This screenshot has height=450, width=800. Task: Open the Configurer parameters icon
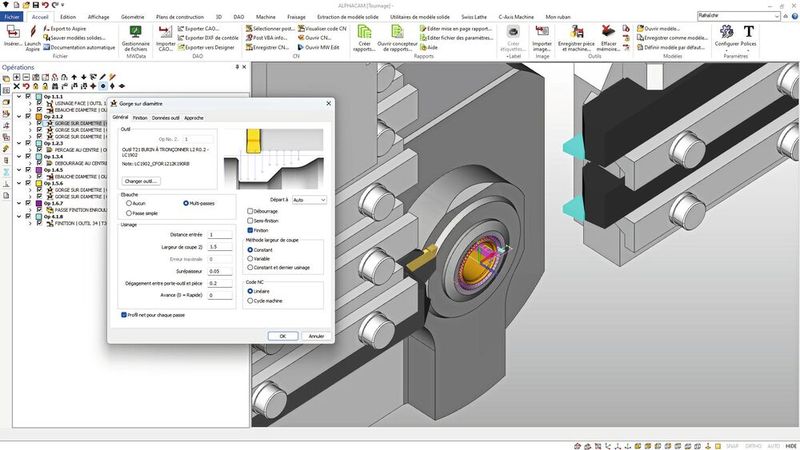(727, 33)
